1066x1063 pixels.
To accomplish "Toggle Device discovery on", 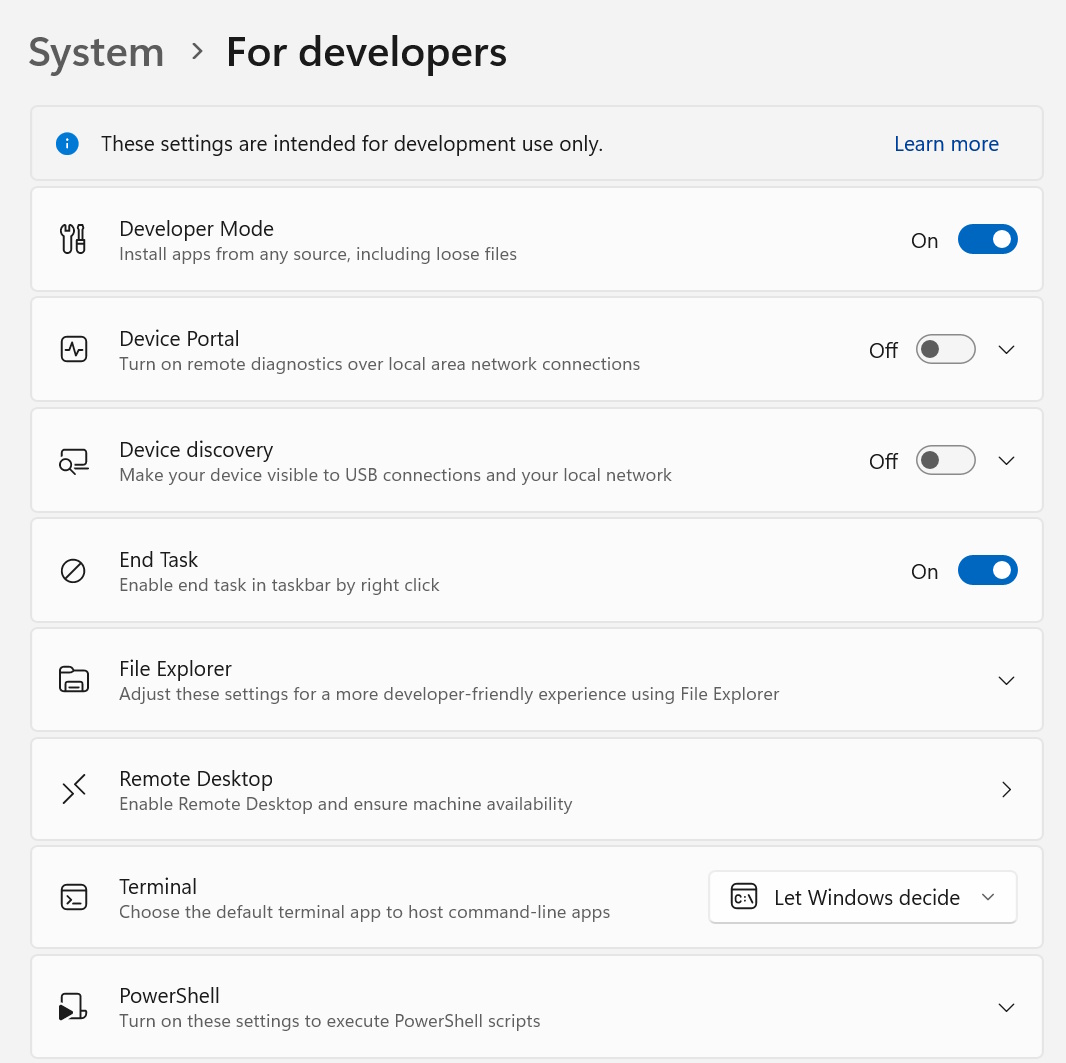I will pos(945,460).
